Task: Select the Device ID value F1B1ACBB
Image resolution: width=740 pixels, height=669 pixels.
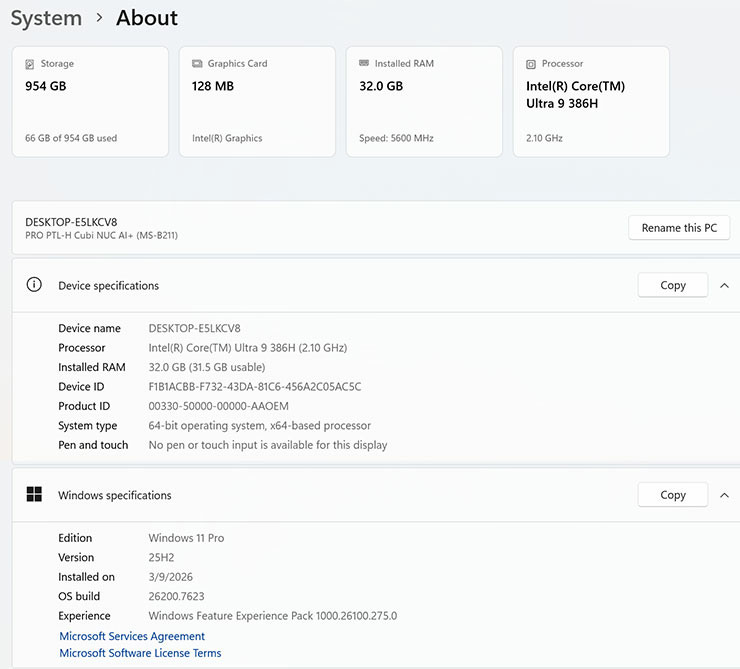Action: [255, 386]
